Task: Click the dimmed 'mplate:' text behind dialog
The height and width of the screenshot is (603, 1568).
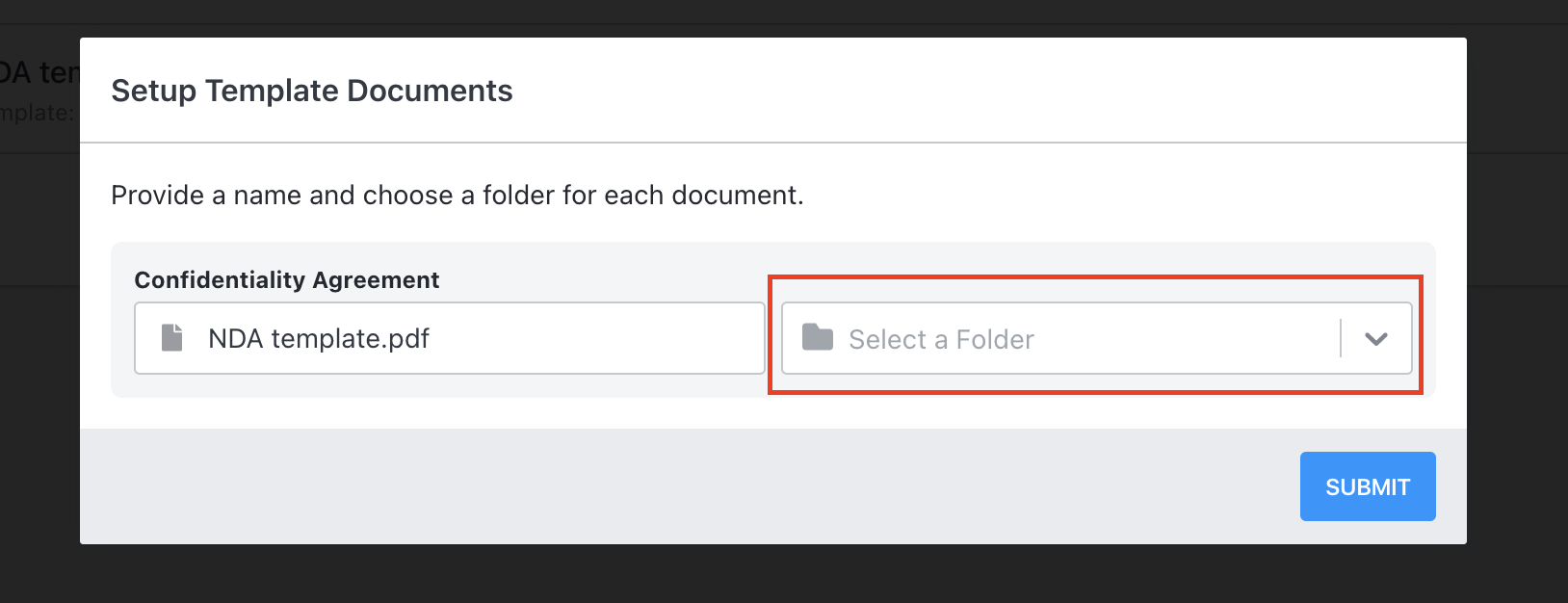Action: 38,113
